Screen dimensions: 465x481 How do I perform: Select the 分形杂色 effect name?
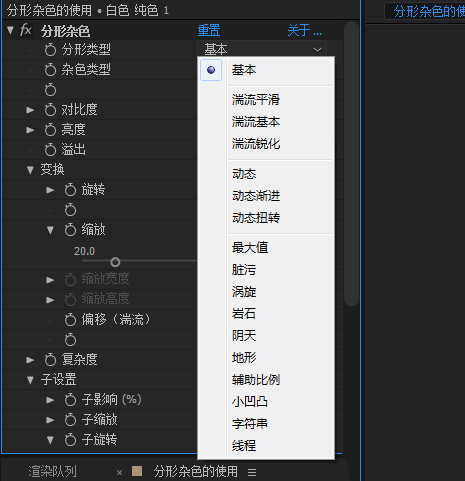[x=66, y=32]
